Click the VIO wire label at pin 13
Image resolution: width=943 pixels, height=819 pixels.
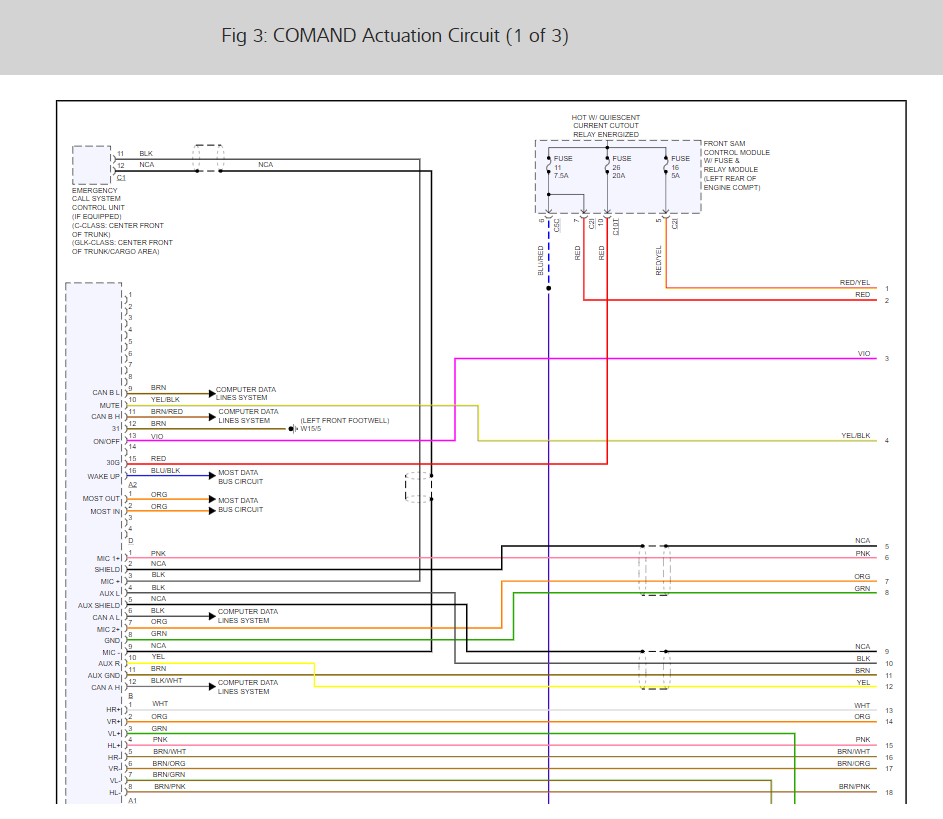point(157,437)
